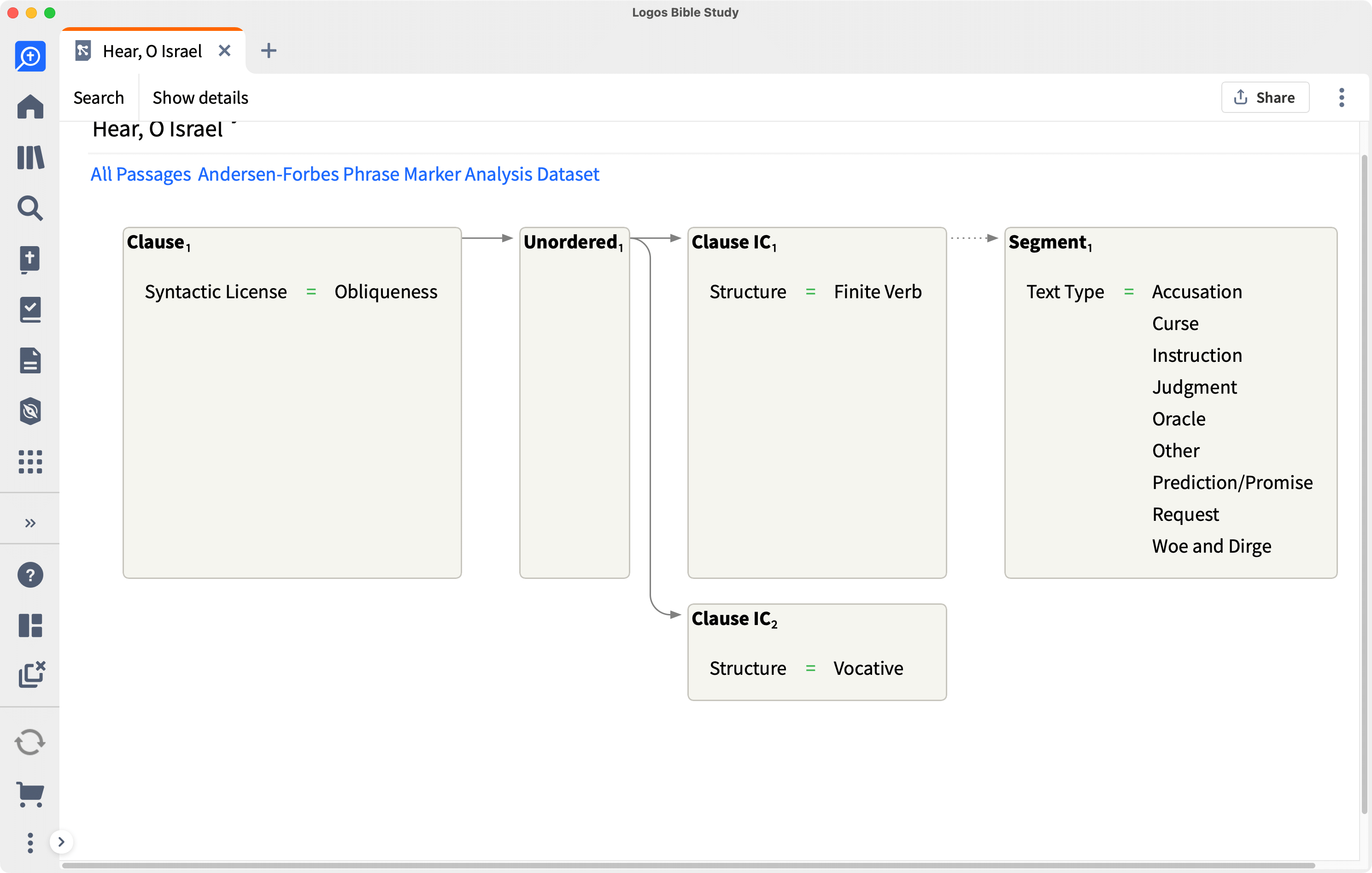
Task: Open the Search magnifier icon in the sidebar
Action: 30,208
